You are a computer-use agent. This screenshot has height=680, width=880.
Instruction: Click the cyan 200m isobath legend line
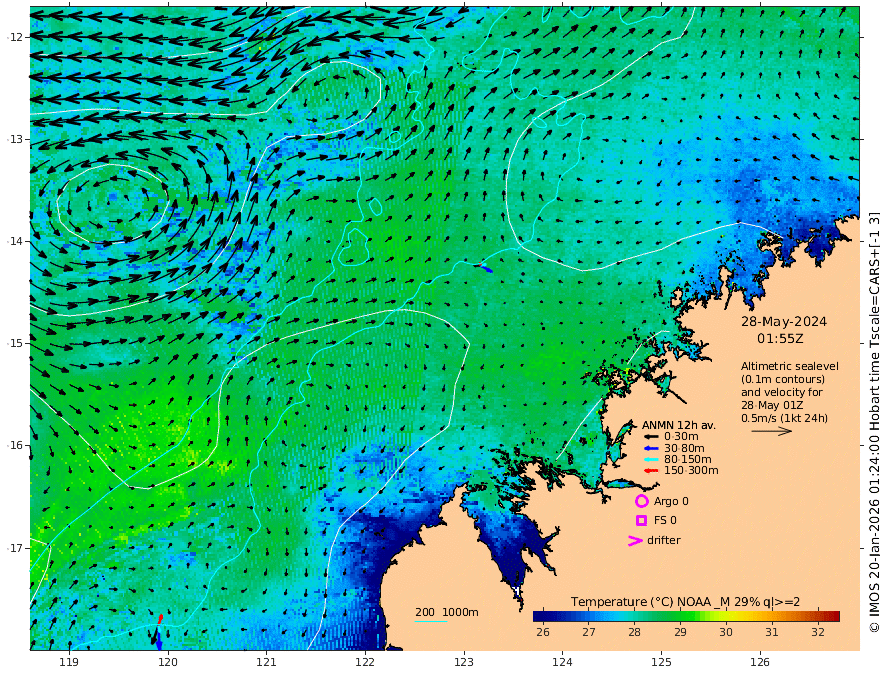[431, 621]
